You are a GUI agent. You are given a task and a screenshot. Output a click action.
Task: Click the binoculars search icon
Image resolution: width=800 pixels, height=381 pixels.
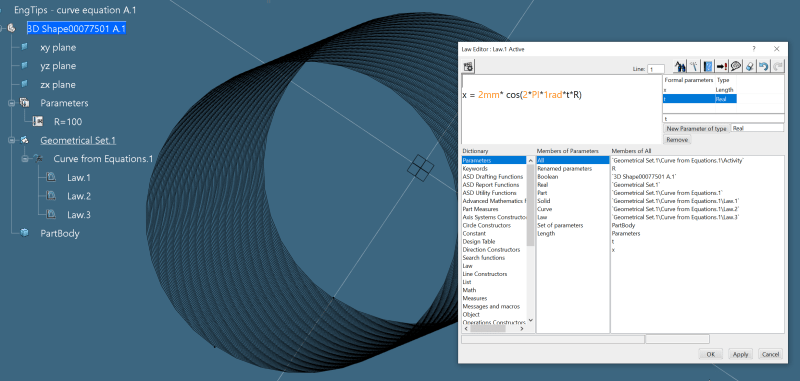(680, 66)
